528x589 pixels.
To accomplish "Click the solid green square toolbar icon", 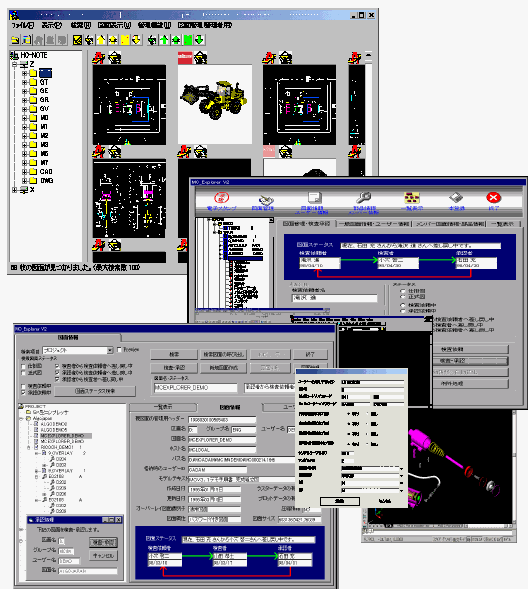I will tap(188, 39).
